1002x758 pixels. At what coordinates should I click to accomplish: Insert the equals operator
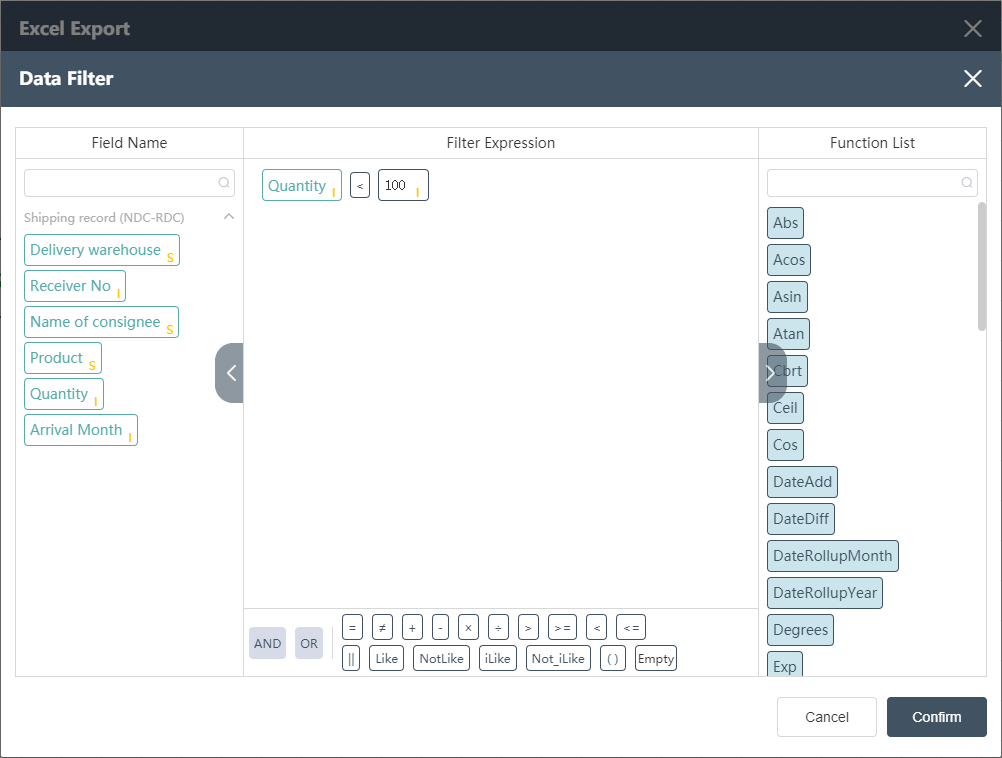352,628
